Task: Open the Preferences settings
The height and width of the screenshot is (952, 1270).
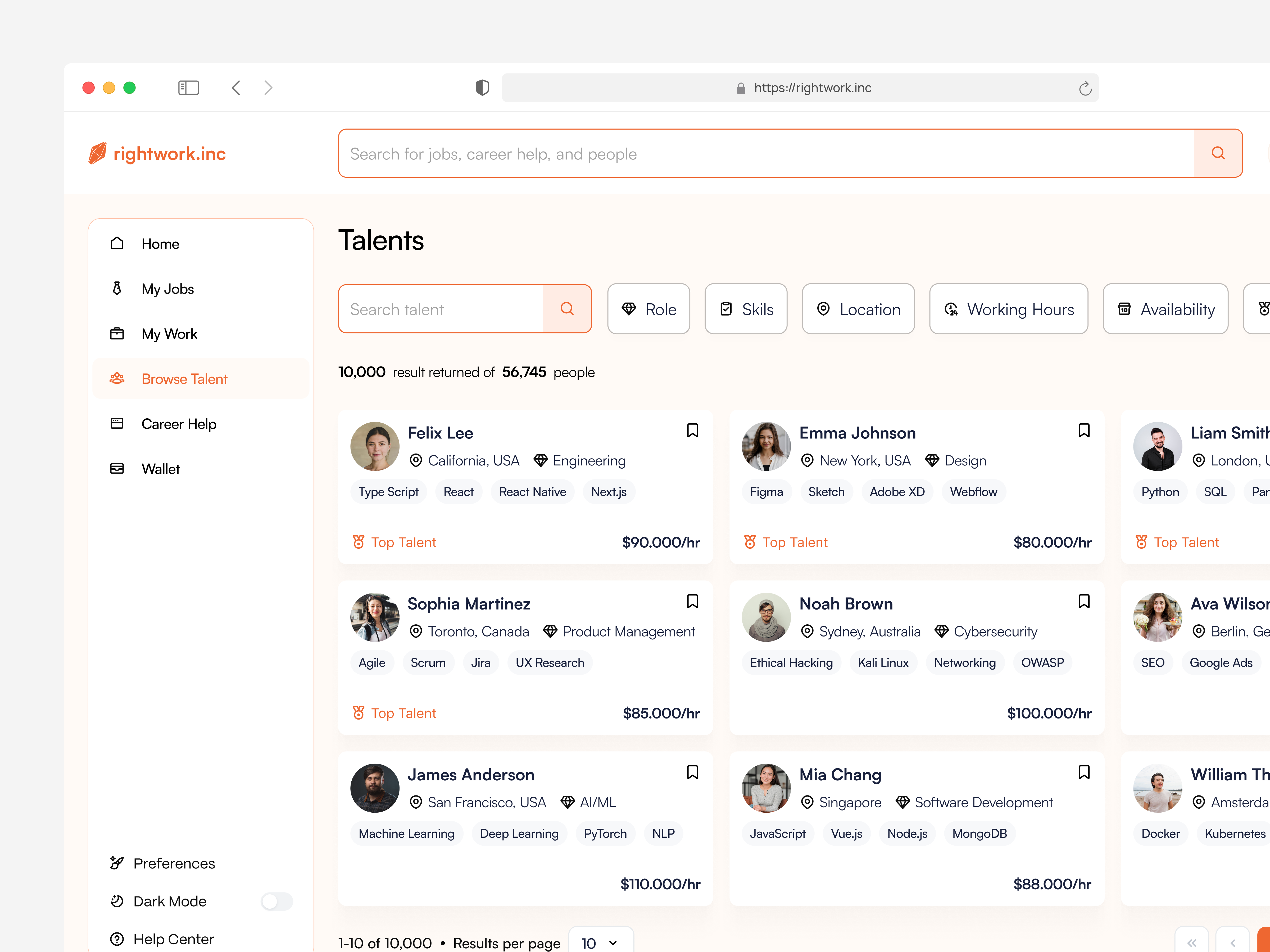Action: click(174, 863)
